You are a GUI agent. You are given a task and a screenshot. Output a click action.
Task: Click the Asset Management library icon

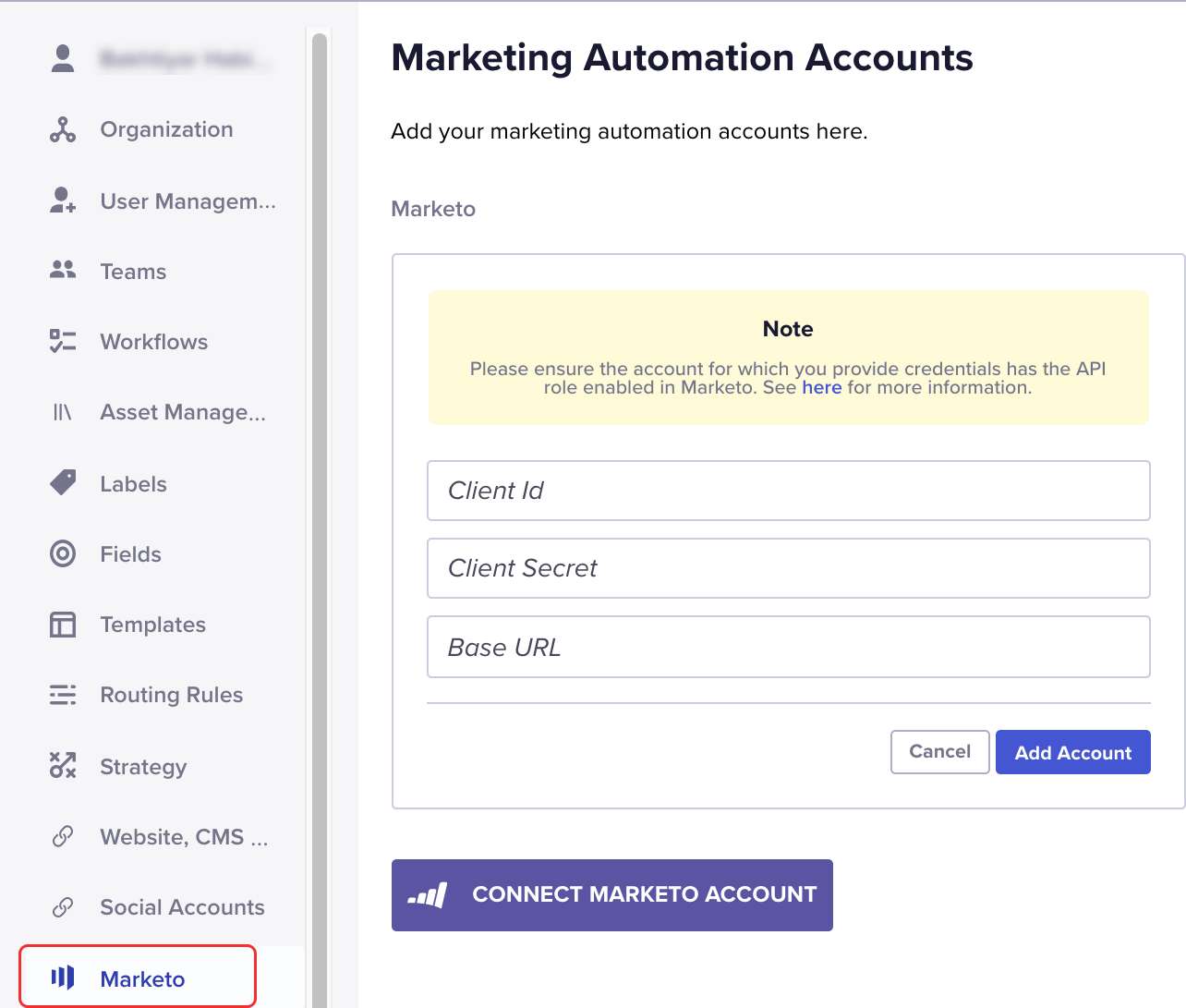pos(63,412)
